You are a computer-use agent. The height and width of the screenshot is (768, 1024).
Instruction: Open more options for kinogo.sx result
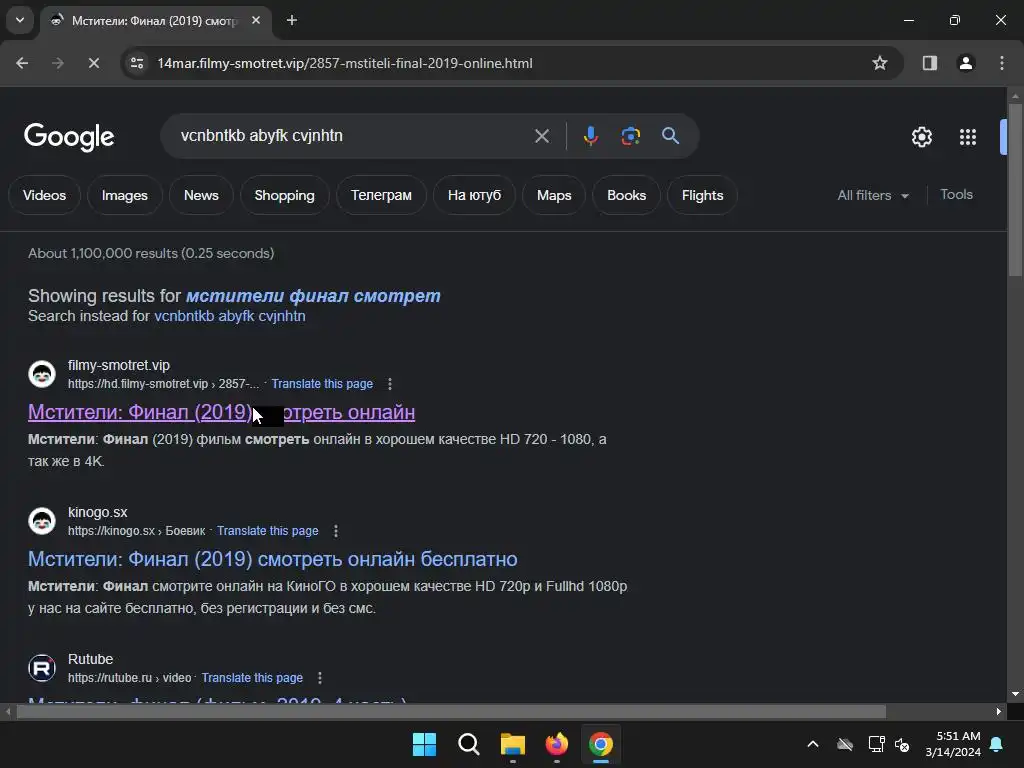click(336, 531)
